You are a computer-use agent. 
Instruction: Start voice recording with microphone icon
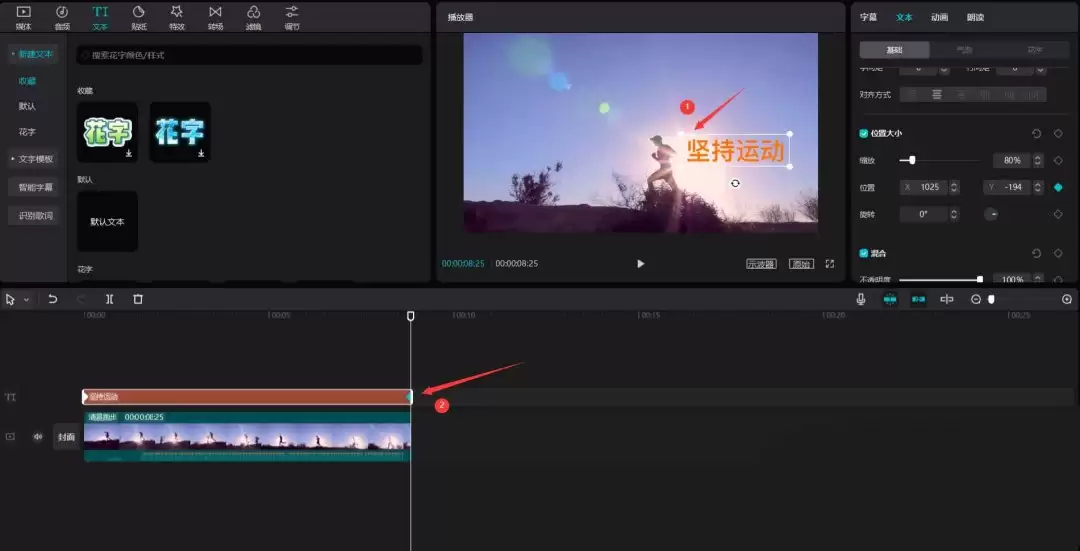pyautogui.click(x=860, y=299)
